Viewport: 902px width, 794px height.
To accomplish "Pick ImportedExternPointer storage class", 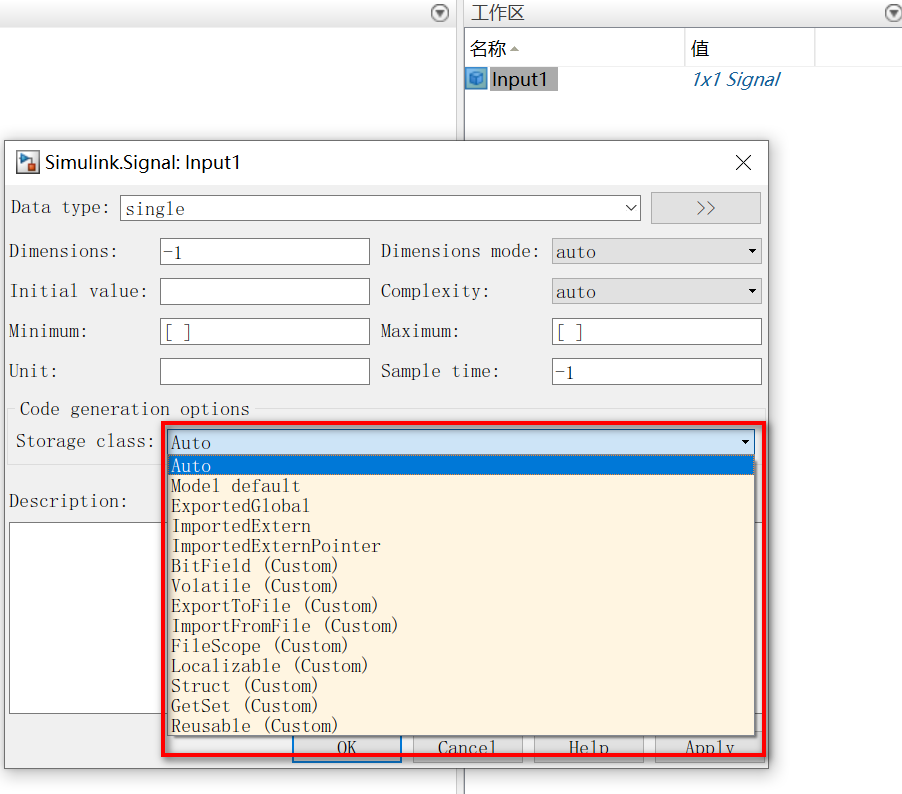I will click(x=461, y=545).
